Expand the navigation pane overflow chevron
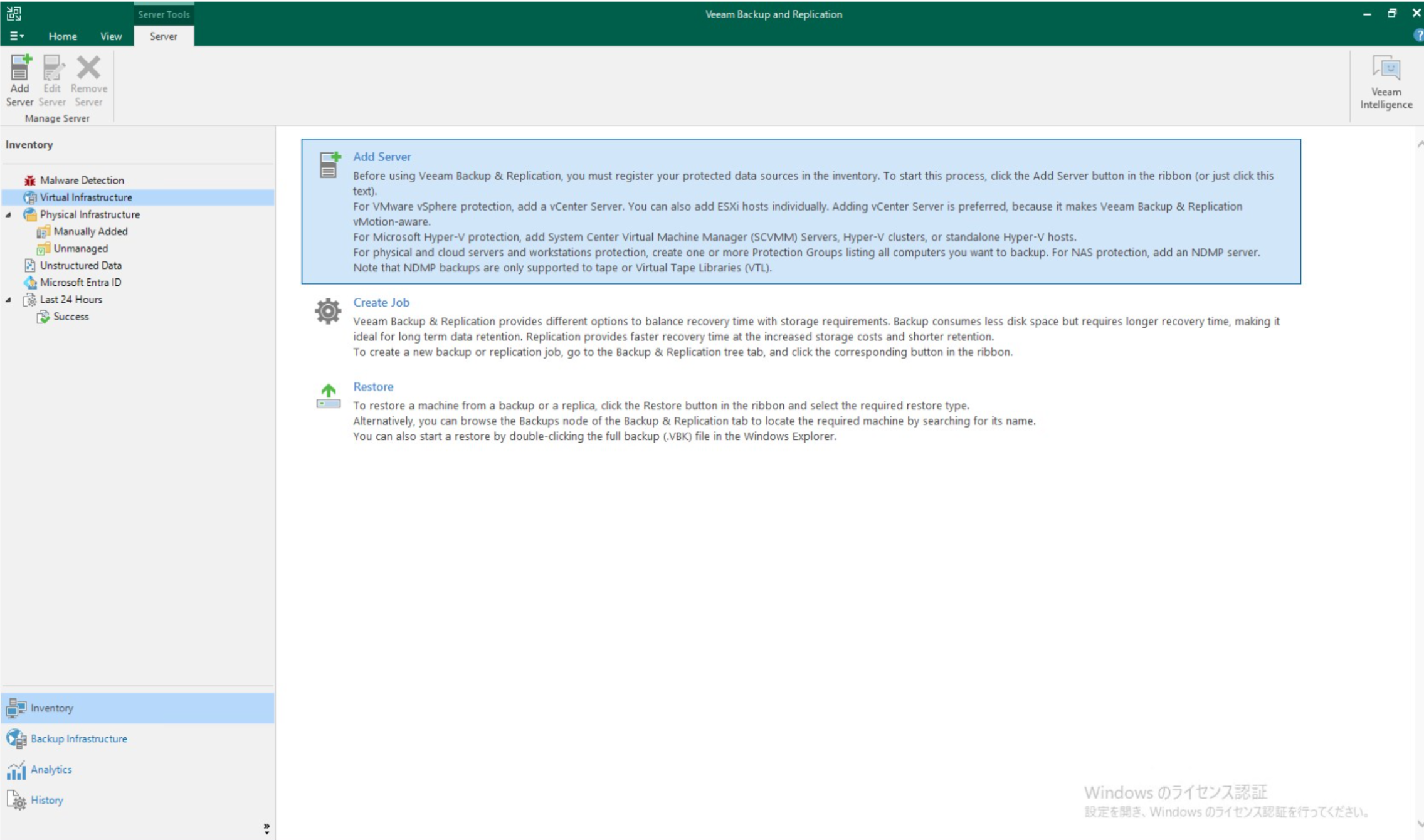Screen dimensions: 1424x840 point(266,829)
